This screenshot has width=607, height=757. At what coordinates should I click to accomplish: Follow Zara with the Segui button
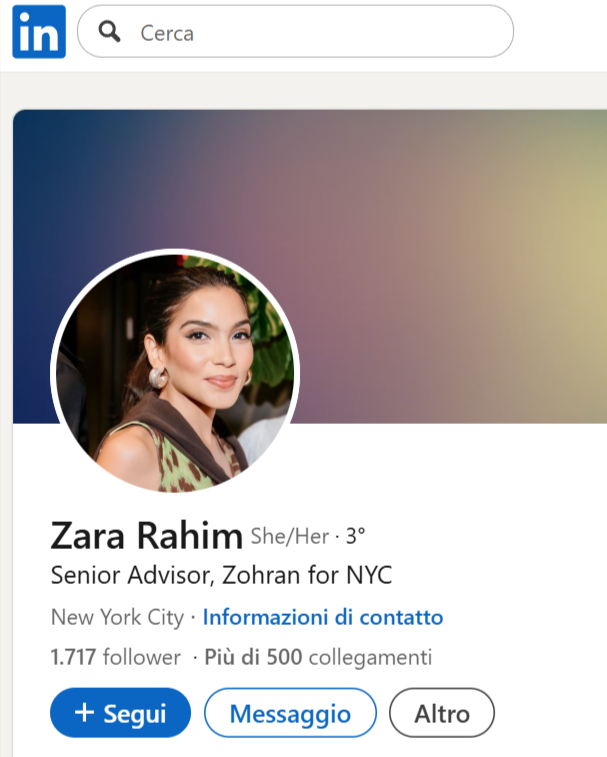[120, 713]
